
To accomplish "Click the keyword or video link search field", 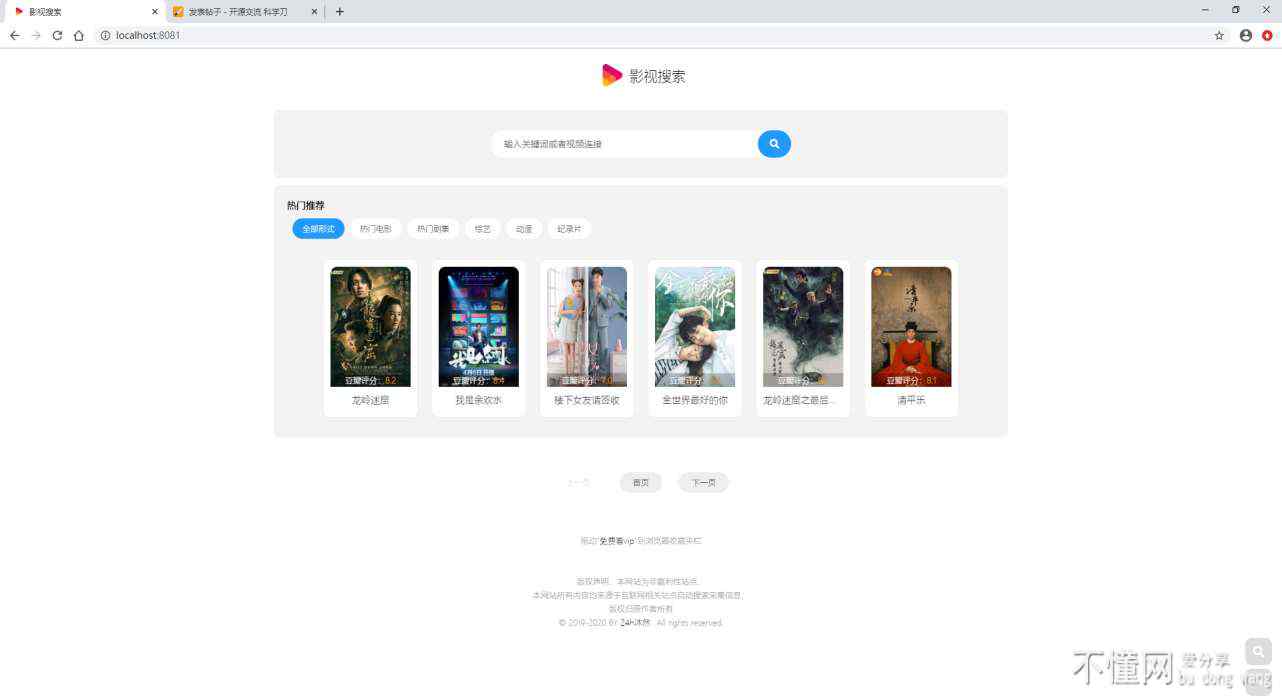I will [624, 144].
